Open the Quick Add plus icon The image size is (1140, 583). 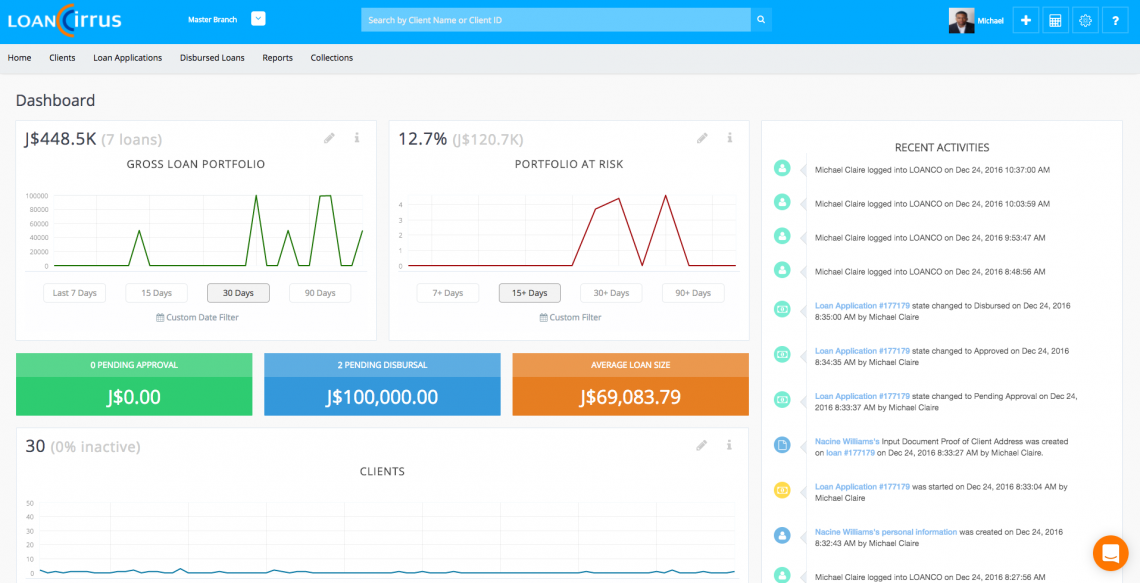click(x=1025, y=20)
